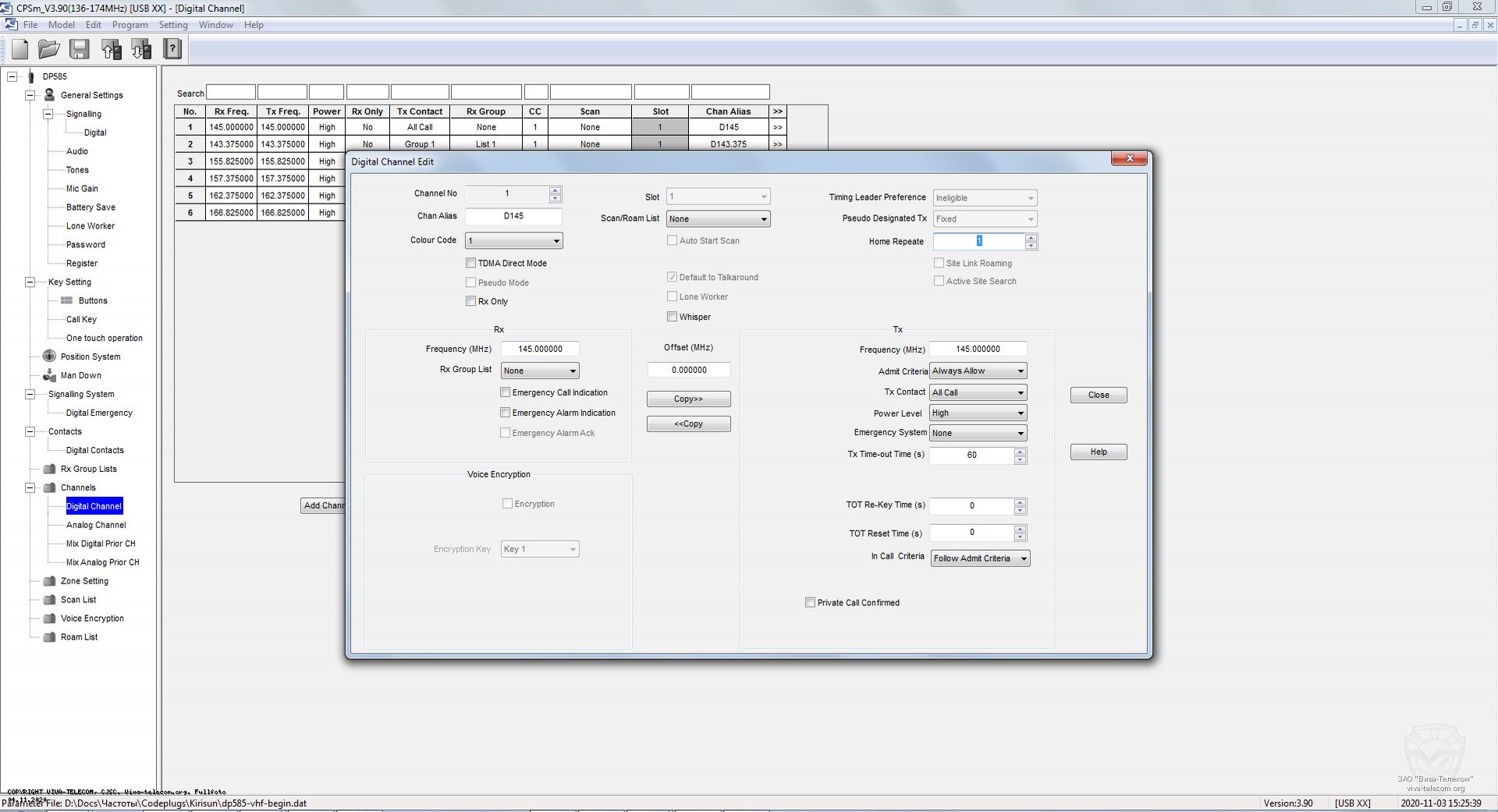Select the DP585 radio icon in the tree
Screen dimensions: 1498x812
pos(31,76)
